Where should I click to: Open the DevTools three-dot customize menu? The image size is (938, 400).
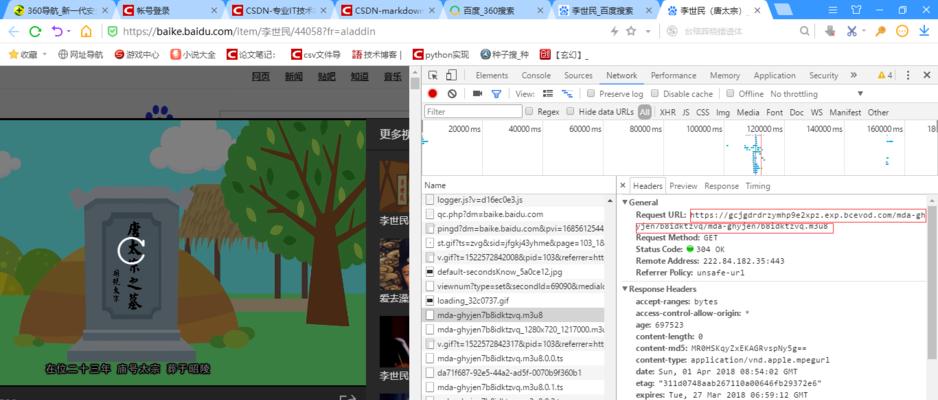tap(908, 75)
